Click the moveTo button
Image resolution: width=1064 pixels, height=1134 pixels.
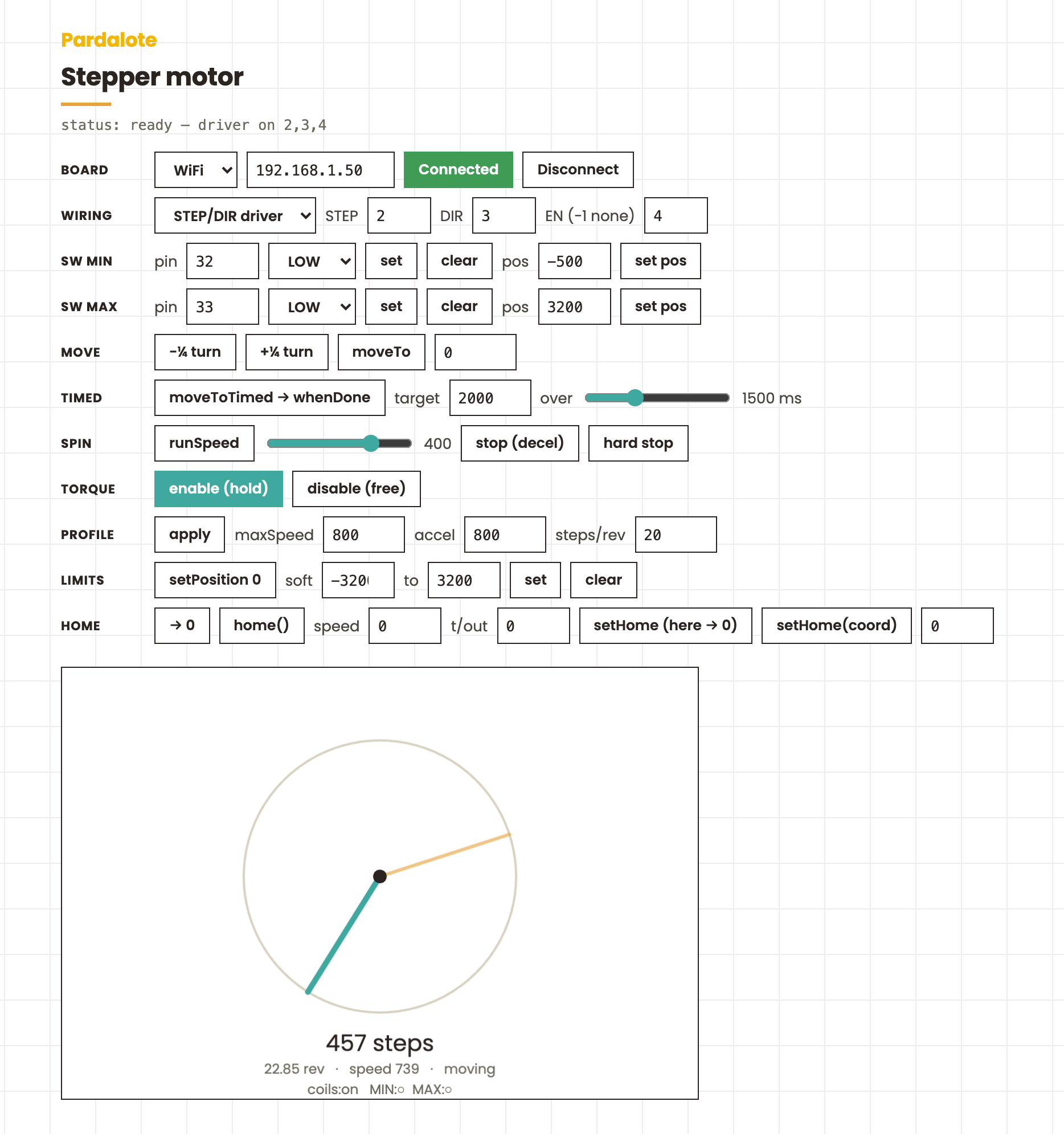(382, 353)
